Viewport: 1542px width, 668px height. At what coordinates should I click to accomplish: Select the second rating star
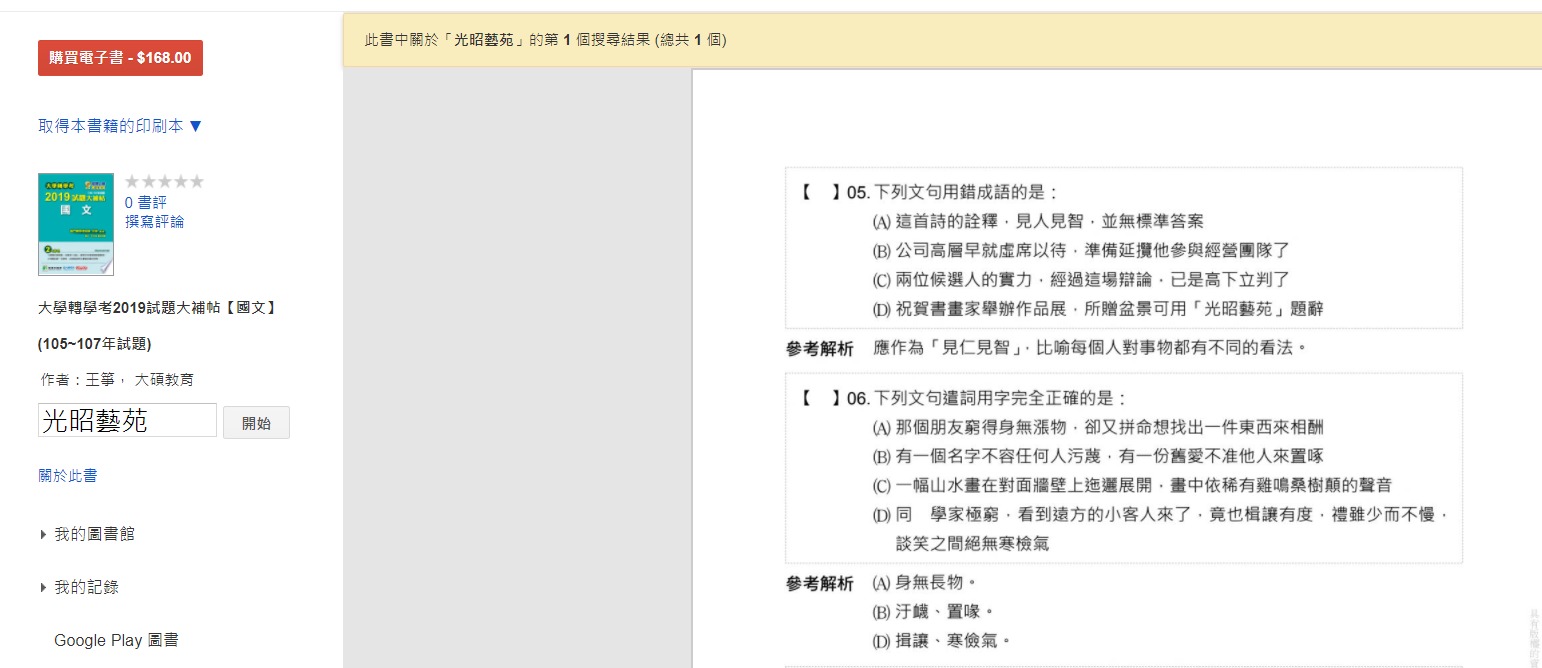[x=148, y=181]
